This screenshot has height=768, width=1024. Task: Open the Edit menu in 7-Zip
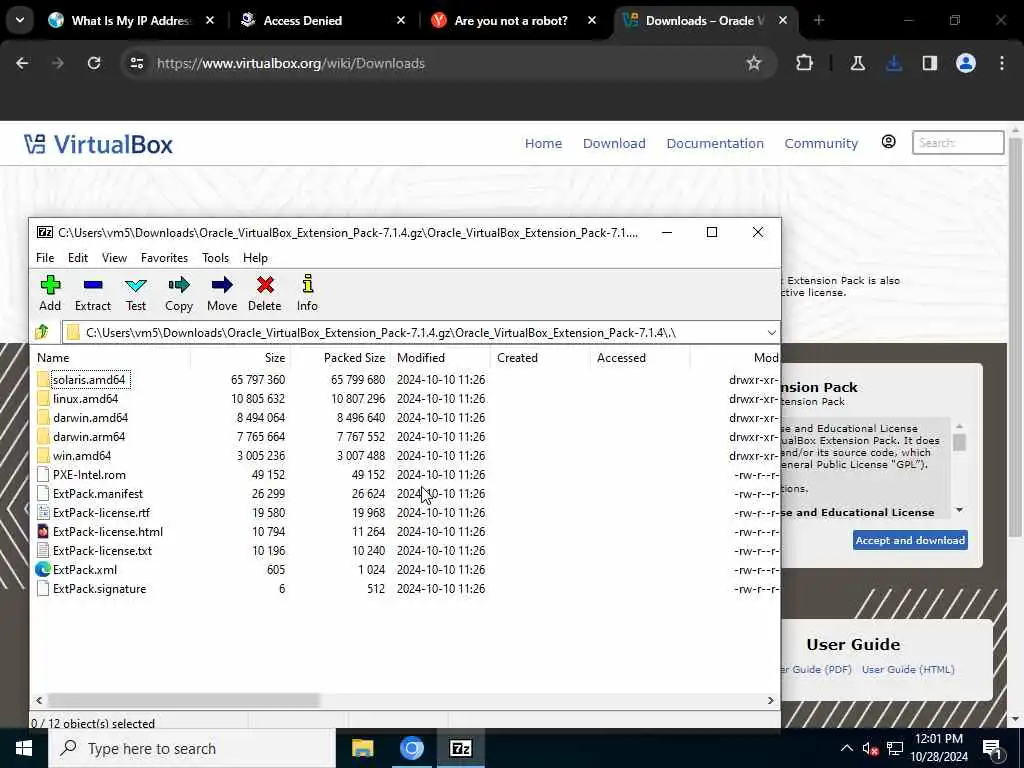[x=78, y=258]
